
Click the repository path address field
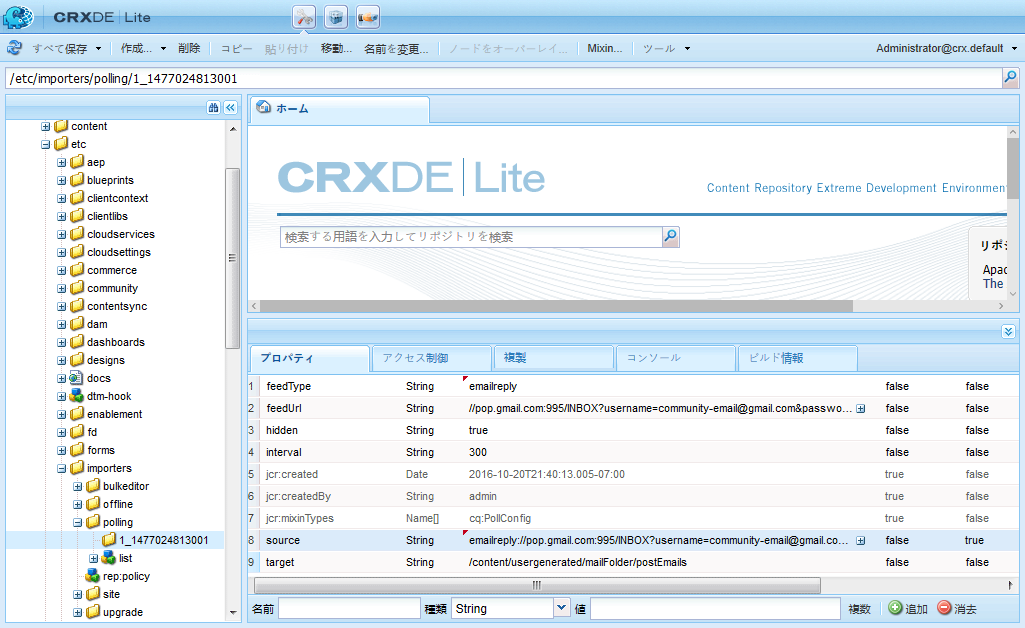(x=504, y=78)
